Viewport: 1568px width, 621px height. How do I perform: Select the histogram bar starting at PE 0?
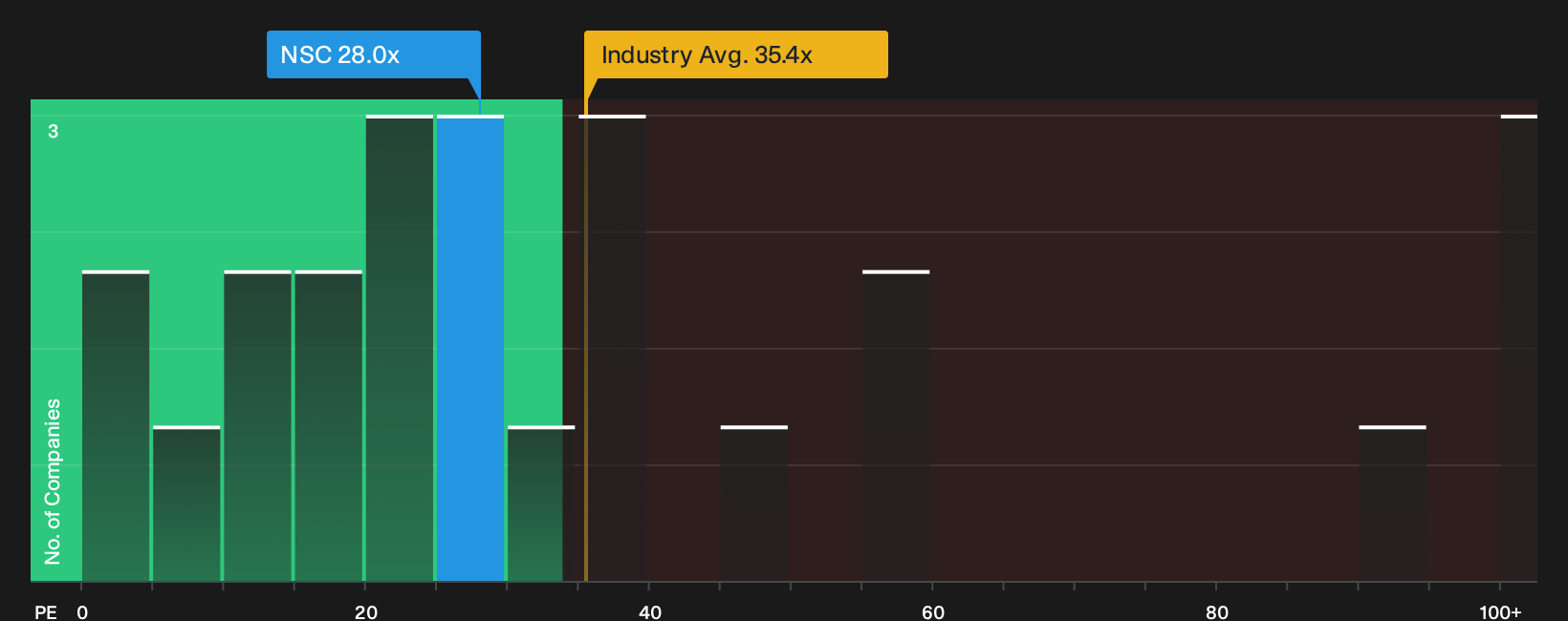coord(116,426)
